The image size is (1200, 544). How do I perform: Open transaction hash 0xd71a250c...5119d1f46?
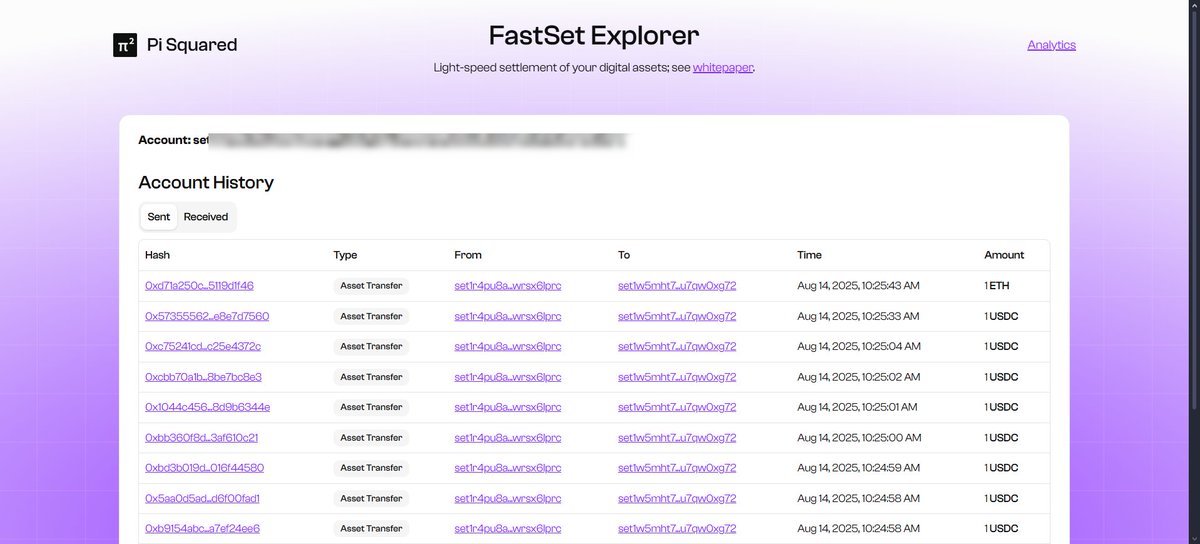tap(199, 286)
